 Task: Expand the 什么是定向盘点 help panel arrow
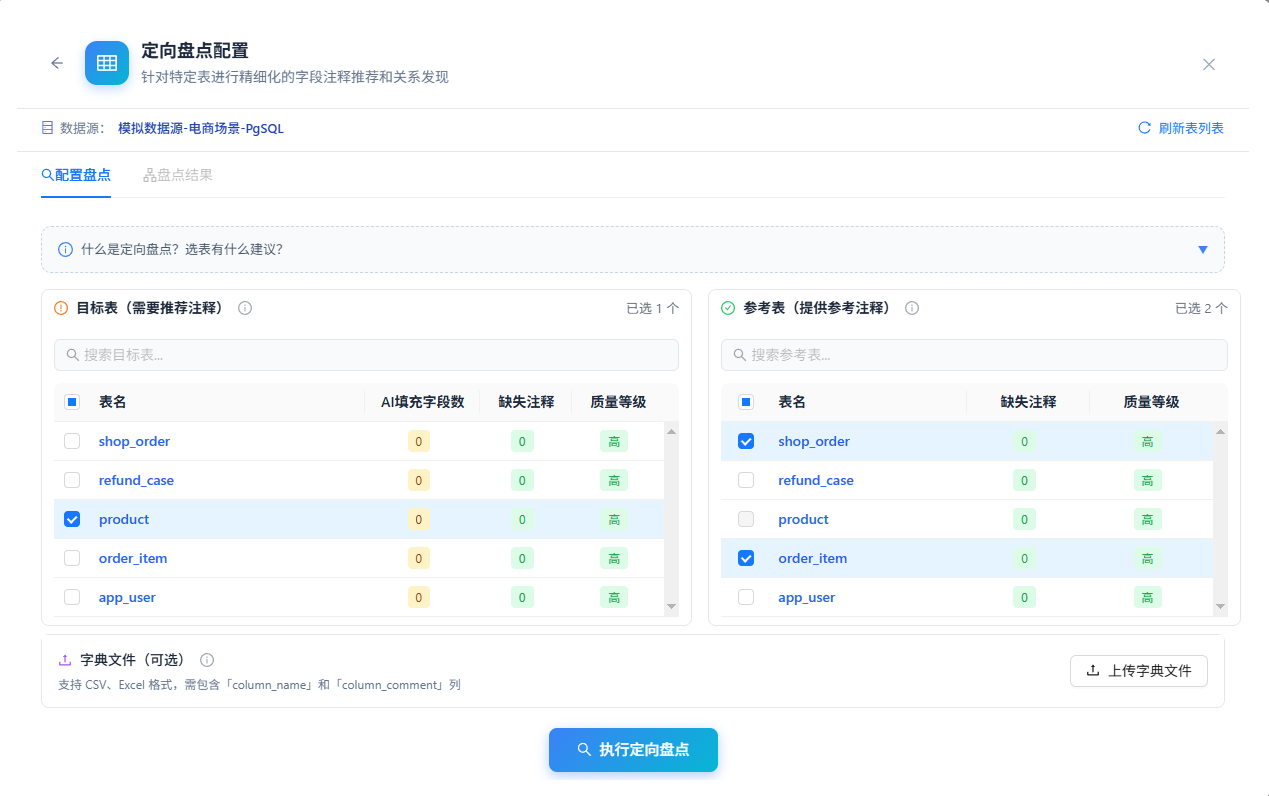(x=1203, y=249)
